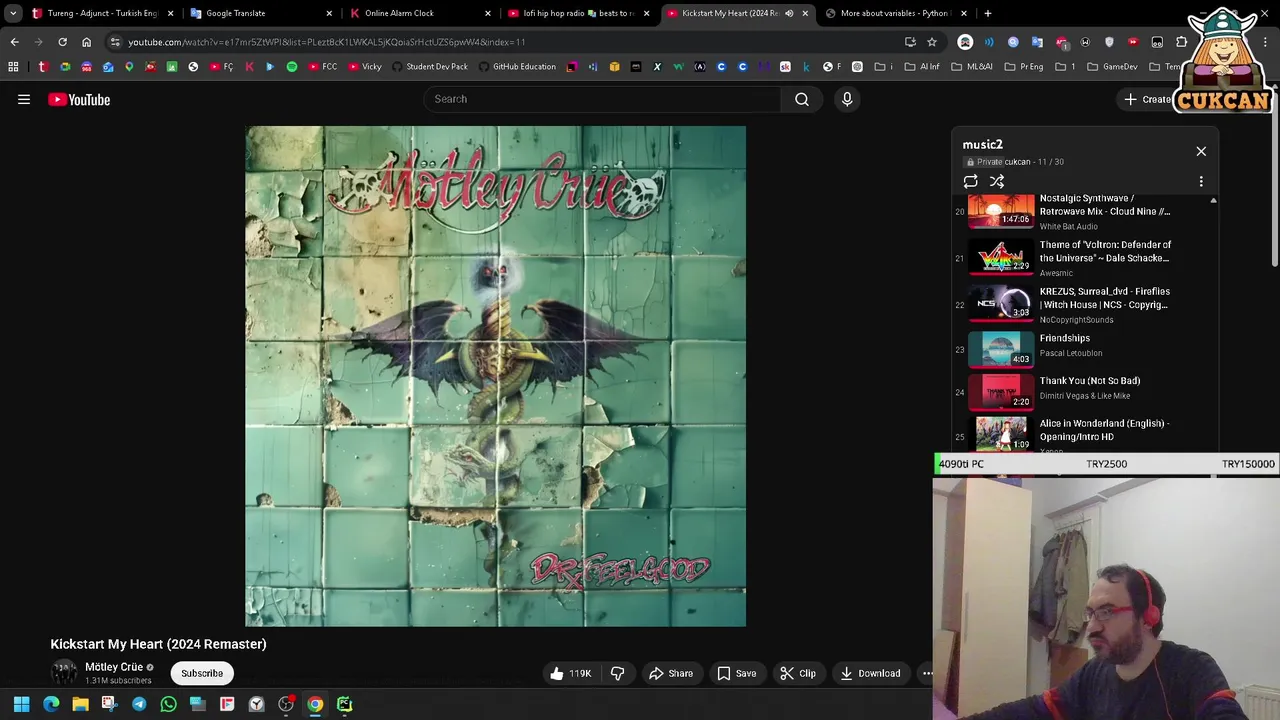This screenshot has width=1280, height=720.
Task: Go to browser home page
Action: pyautogui.click(x=86, y=42)
